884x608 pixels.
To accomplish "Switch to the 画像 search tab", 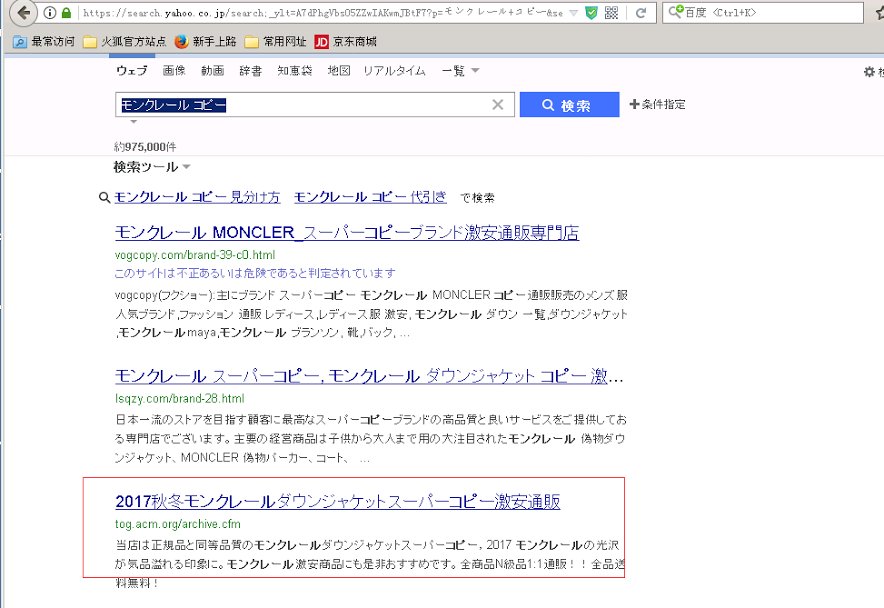I will pyautogui.click(x=174, y=71).
